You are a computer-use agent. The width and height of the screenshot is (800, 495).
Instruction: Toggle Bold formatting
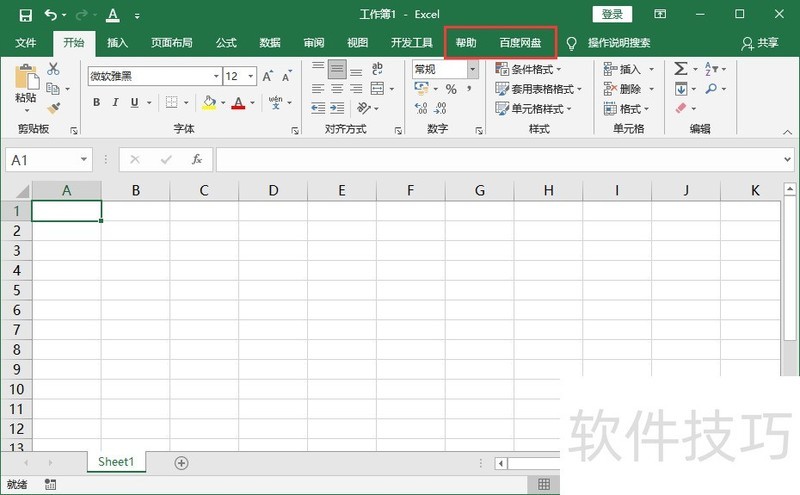point(98,102)
